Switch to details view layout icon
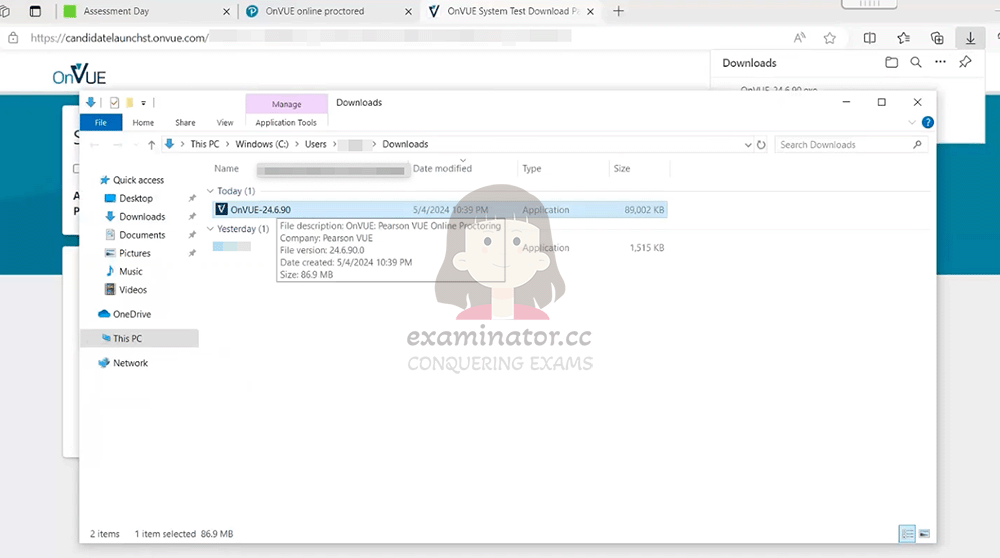The width and height of the screenshot is (1000, 558). click(907, 534)
